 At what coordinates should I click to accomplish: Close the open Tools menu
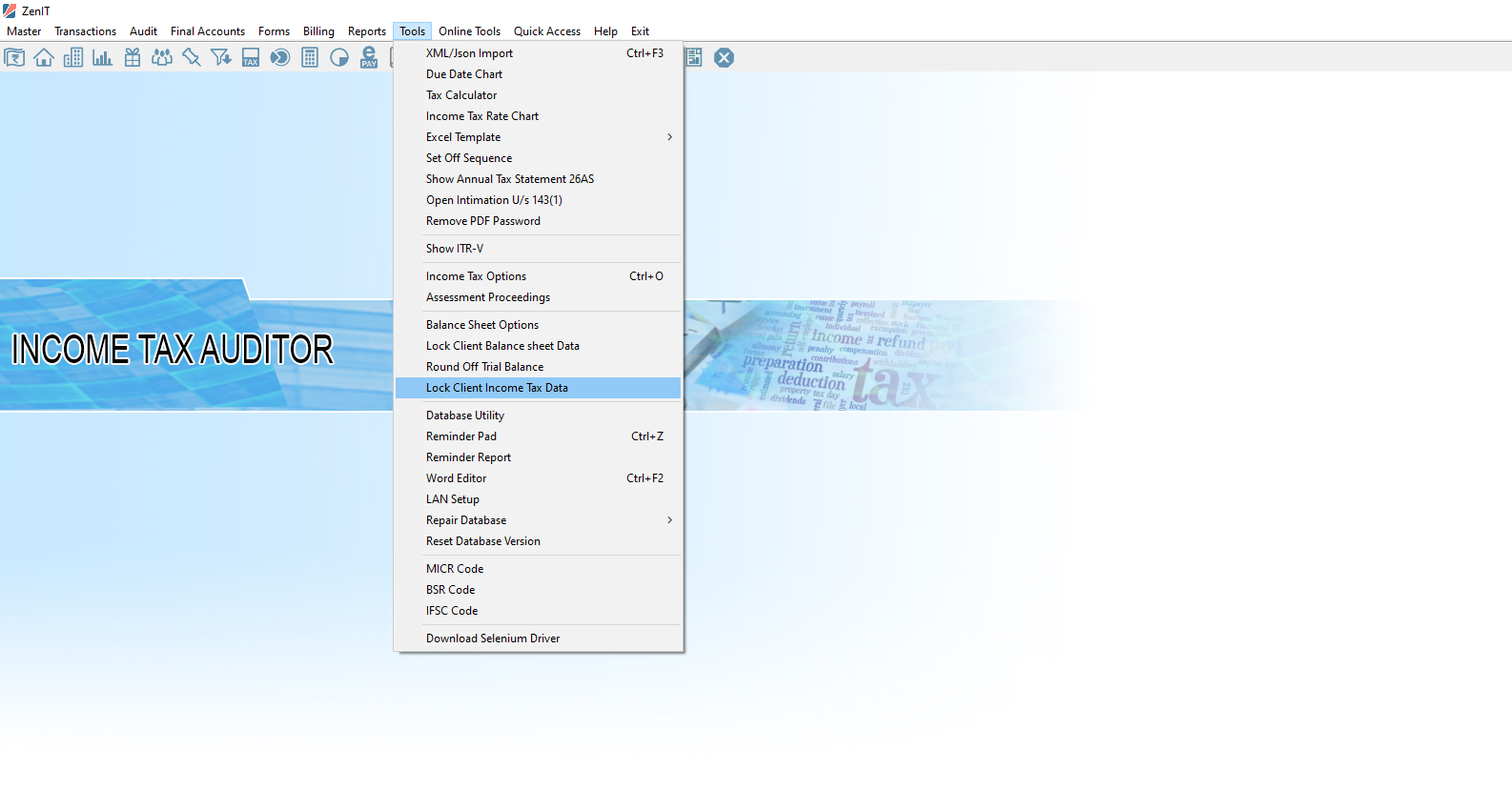[413, 31]
